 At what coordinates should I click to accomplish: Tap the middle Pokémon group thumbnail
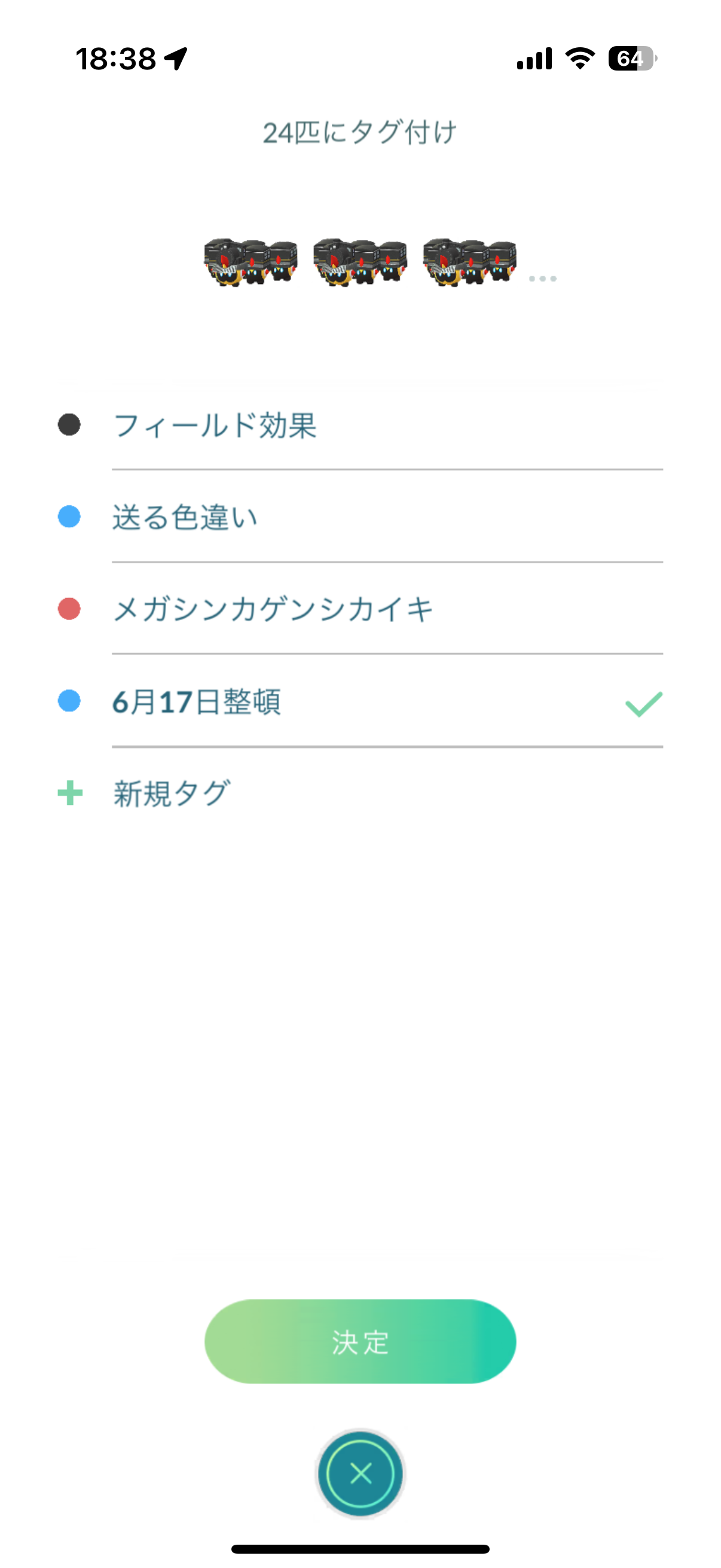click(x=360, y=263)
